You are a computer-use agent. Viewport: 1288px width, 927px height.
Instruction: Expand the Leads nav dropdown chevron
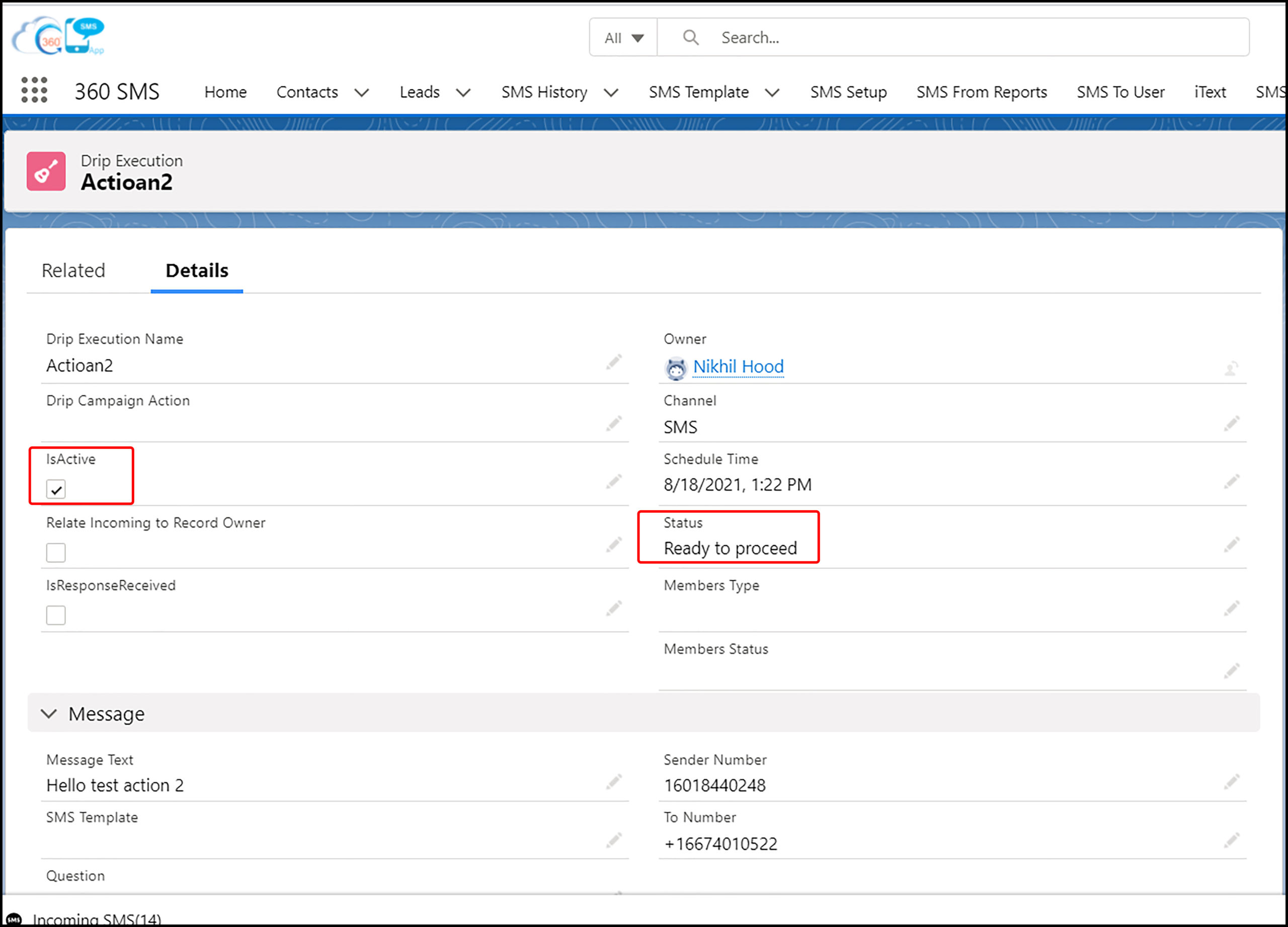[463, 93]
